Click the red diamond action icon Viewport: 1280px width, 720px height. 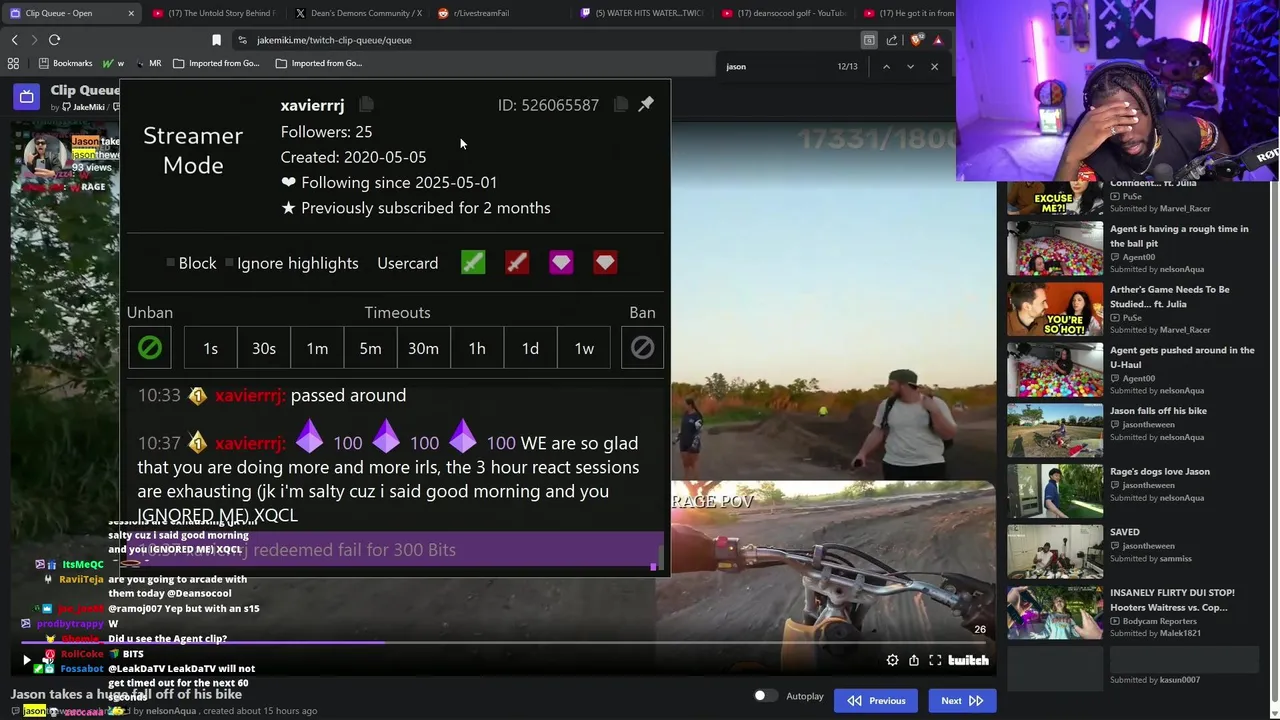point(605,263)
